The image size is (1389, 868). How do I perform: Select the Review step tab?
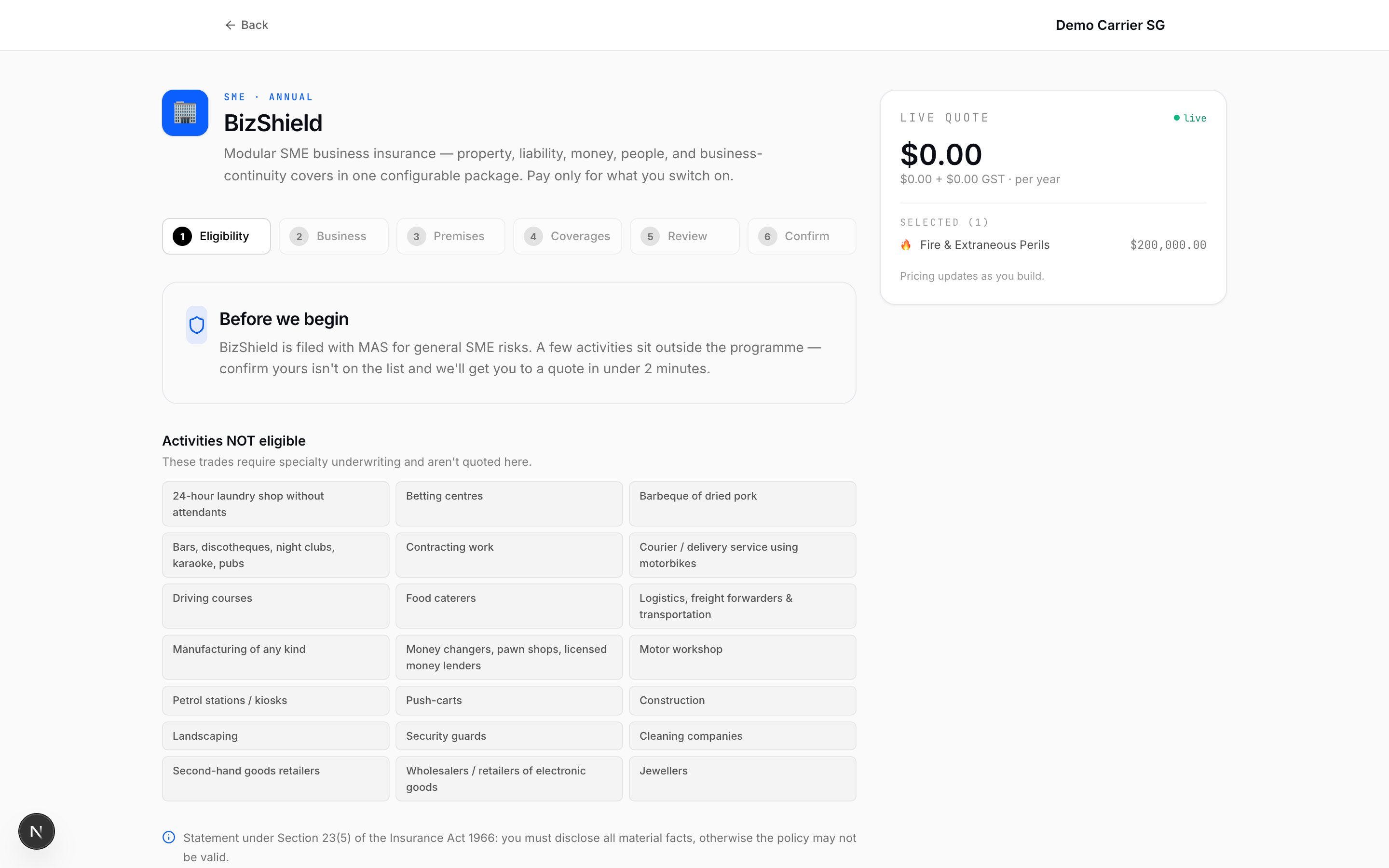click(684, 236)
